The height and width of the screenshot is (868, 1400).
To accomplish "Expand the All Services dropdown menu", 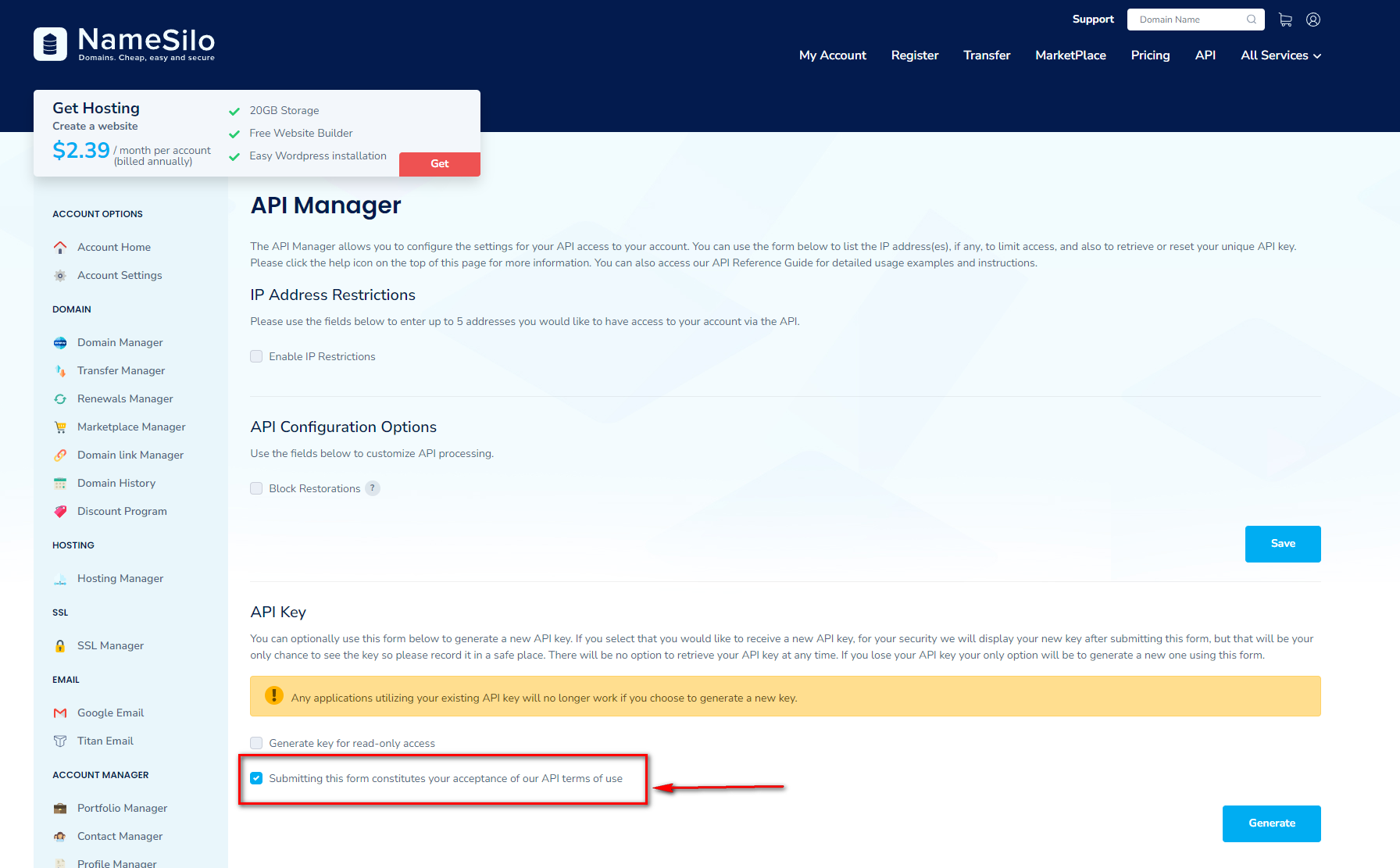I will 1280,55.
